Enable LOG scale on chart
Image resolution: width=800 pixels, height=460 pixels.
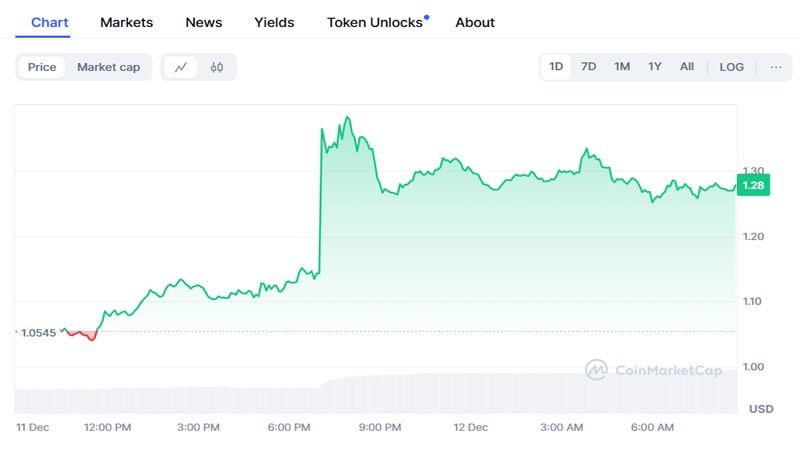[x=731, y=67]
